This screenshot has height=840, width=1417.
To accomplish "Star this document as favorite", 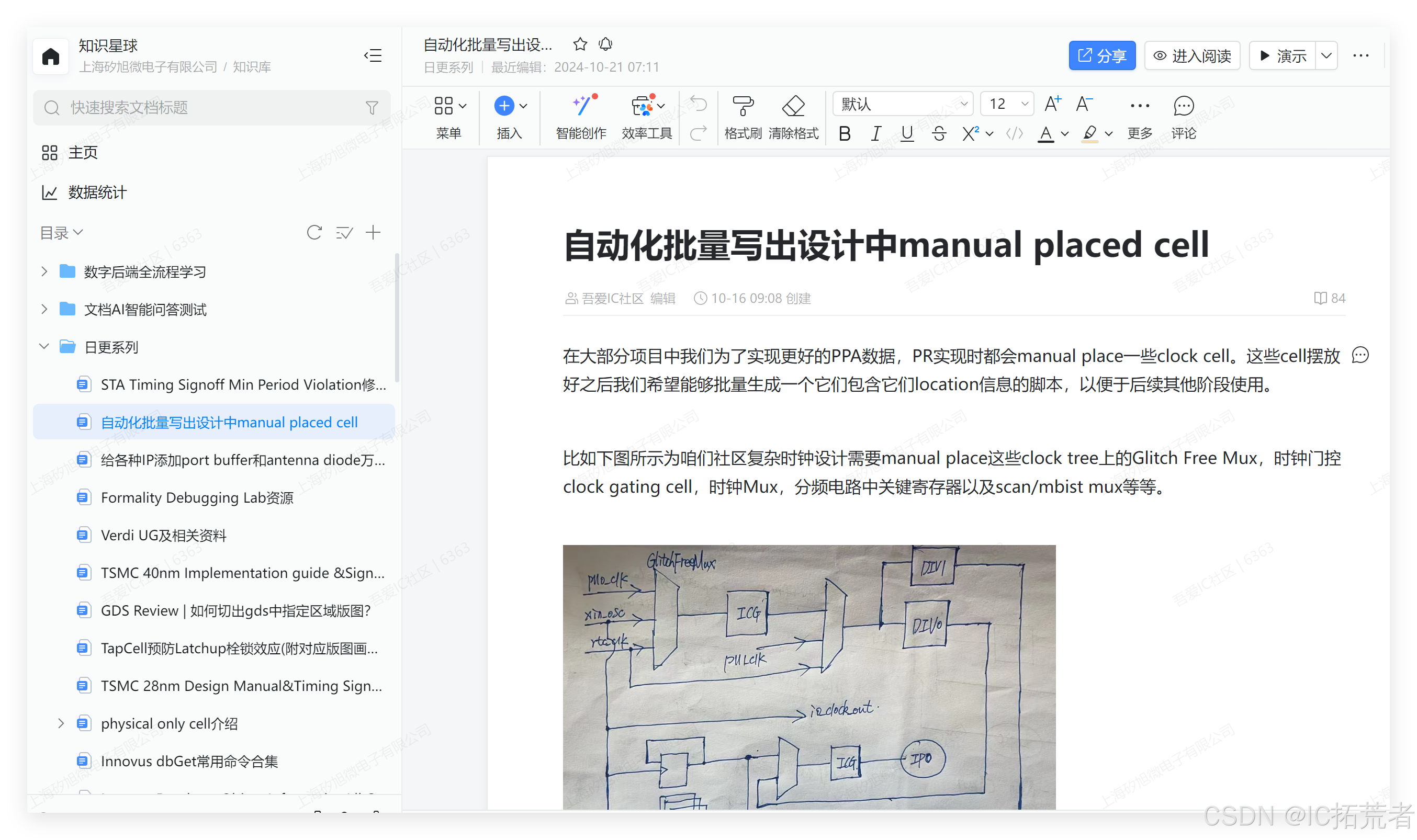I will (580, 44).
